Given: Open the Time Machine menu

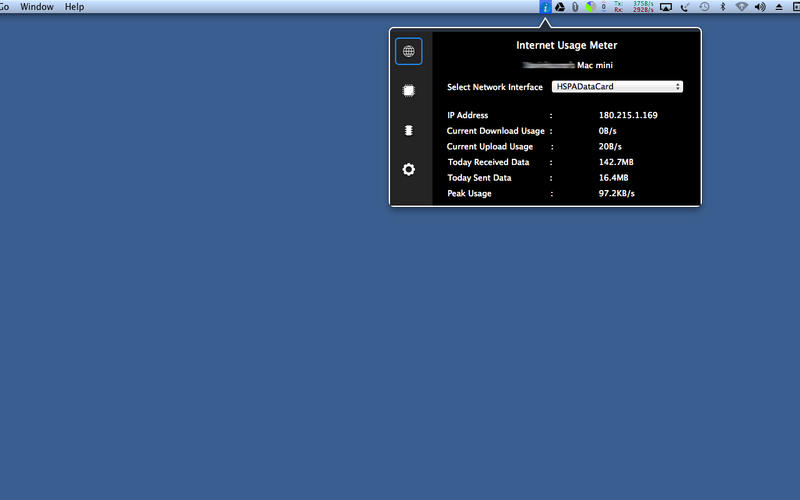Looking at the screenshot, I should 704,7.
